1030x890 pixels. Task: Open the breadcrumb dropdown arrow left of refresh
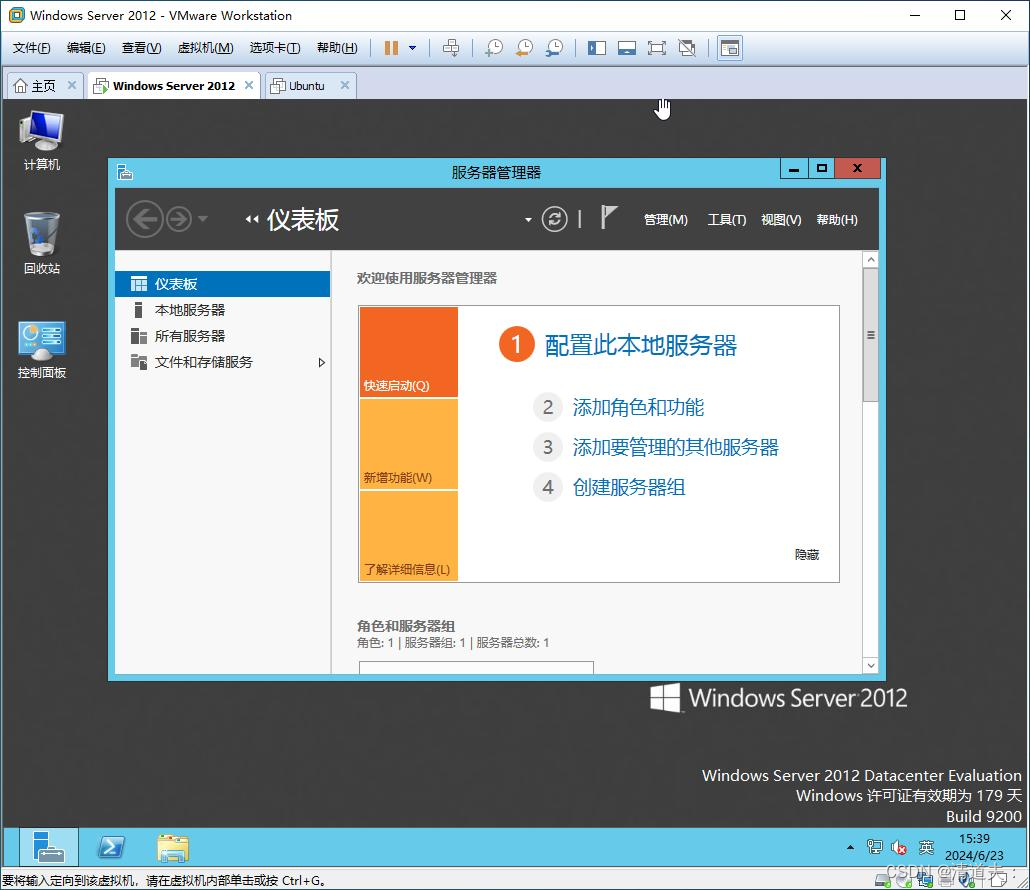pyautogui.click(x=528, y=220)
